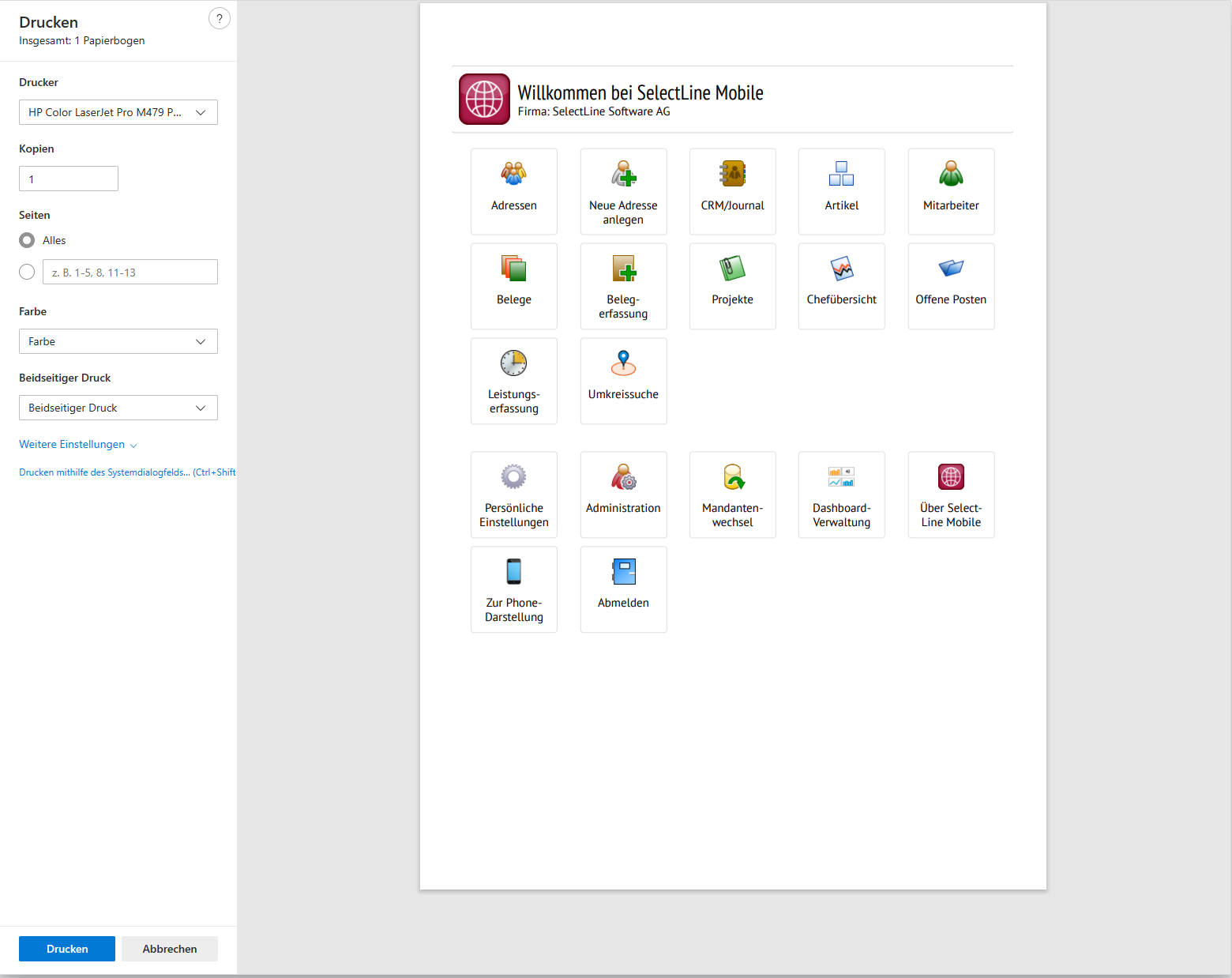Open the Leistungserfassung clock icon
1232x978 pixels.
point(513,363)
